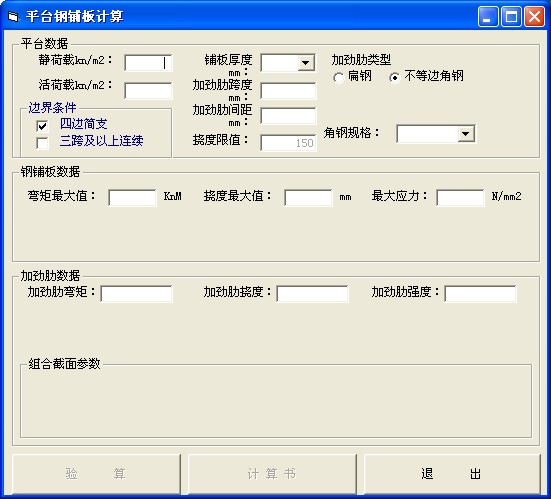Click the 平台数据 group label
The width and height of the screenshot is (551, 499).
[x=44, y=44]
